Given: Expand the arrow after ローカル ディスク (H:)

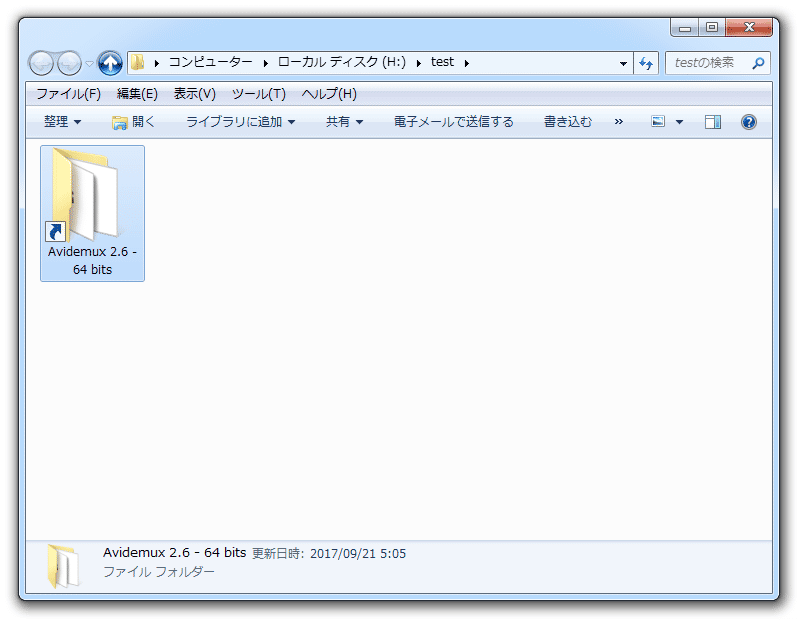Looking at the screenshot, I should (418, 63).
